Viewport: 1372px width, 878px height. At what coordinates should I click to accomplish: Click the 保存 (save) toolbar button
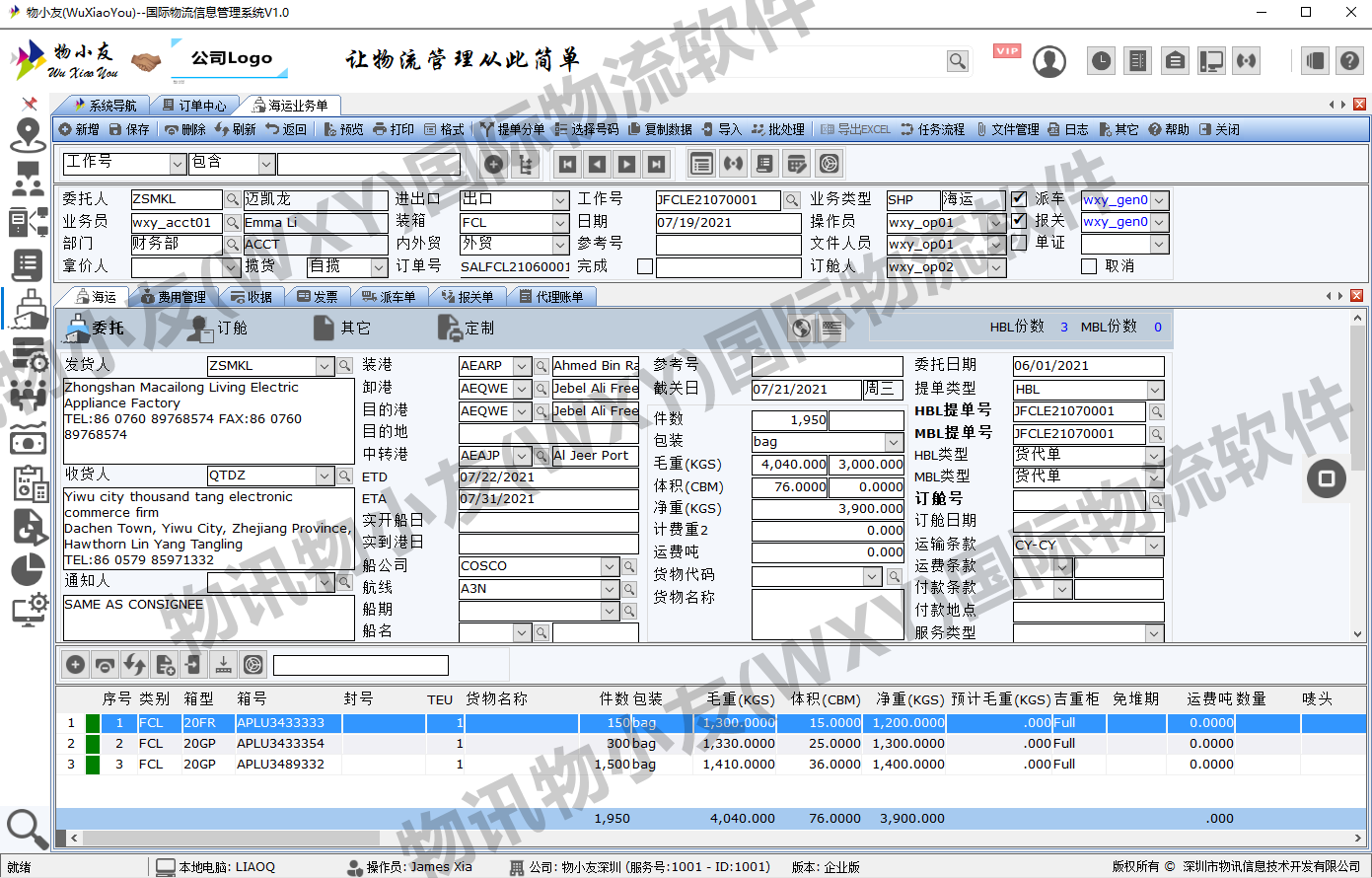[129, 129]
